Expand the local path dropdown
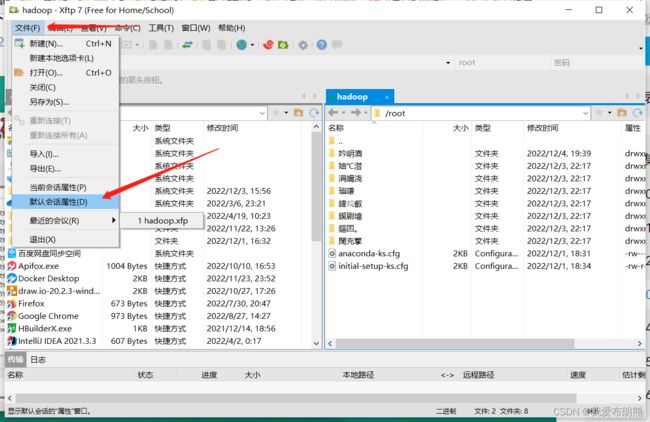This screenshot has width=650, height=422. coord(262,113)
